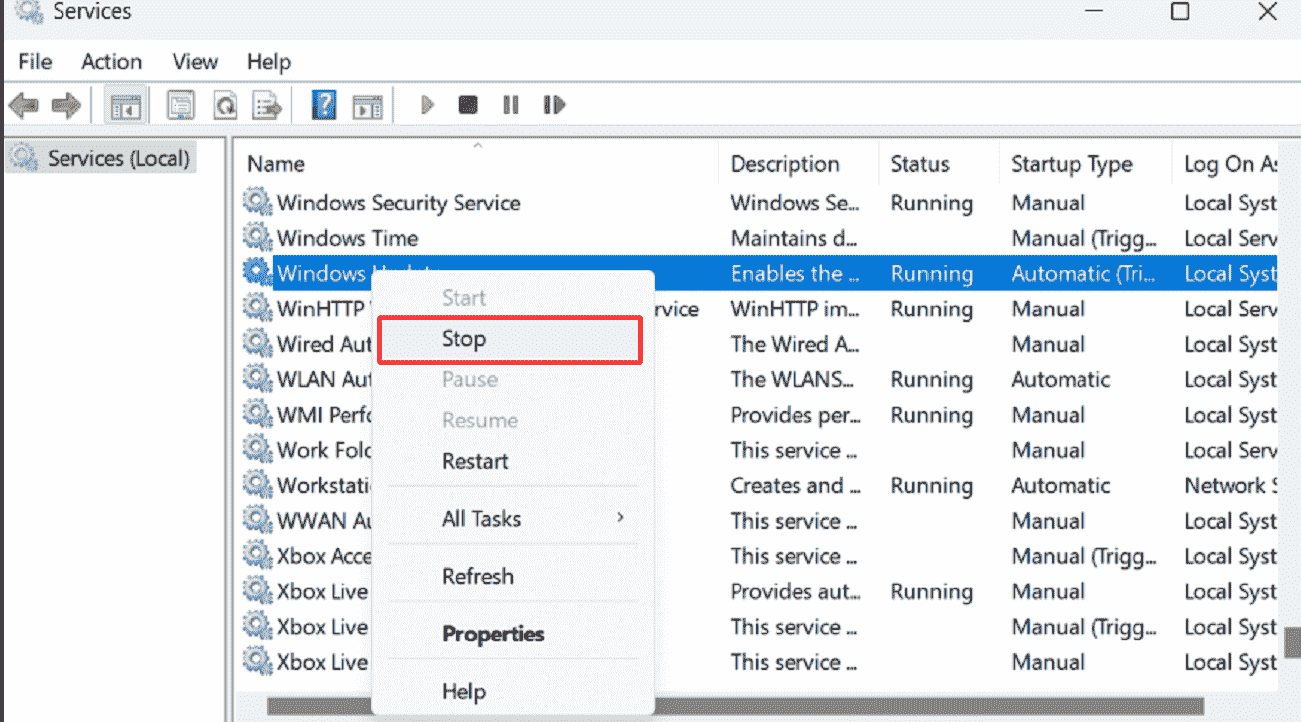
Task: Click gear icon beside WMI Perf... service
Action: coord(258,415)
